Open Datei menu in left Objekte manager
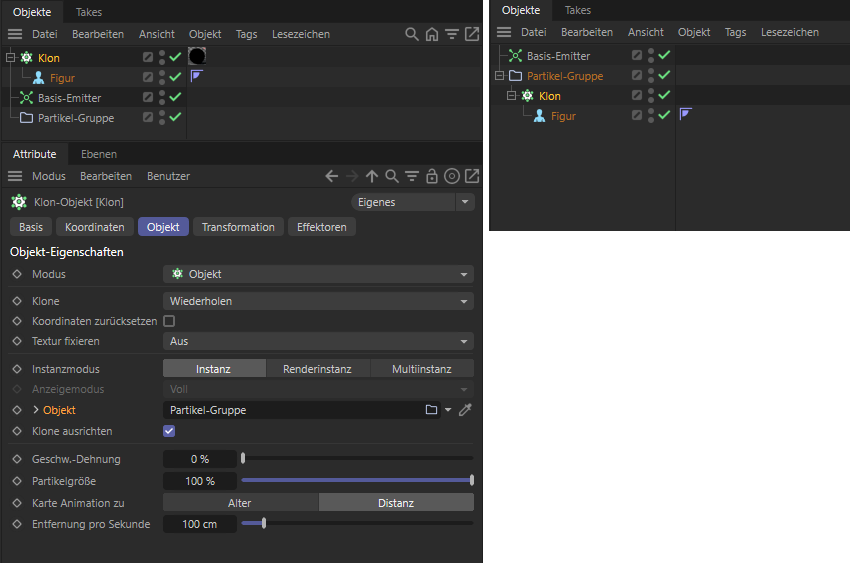The image size is (850, 563). pos(44,34)
